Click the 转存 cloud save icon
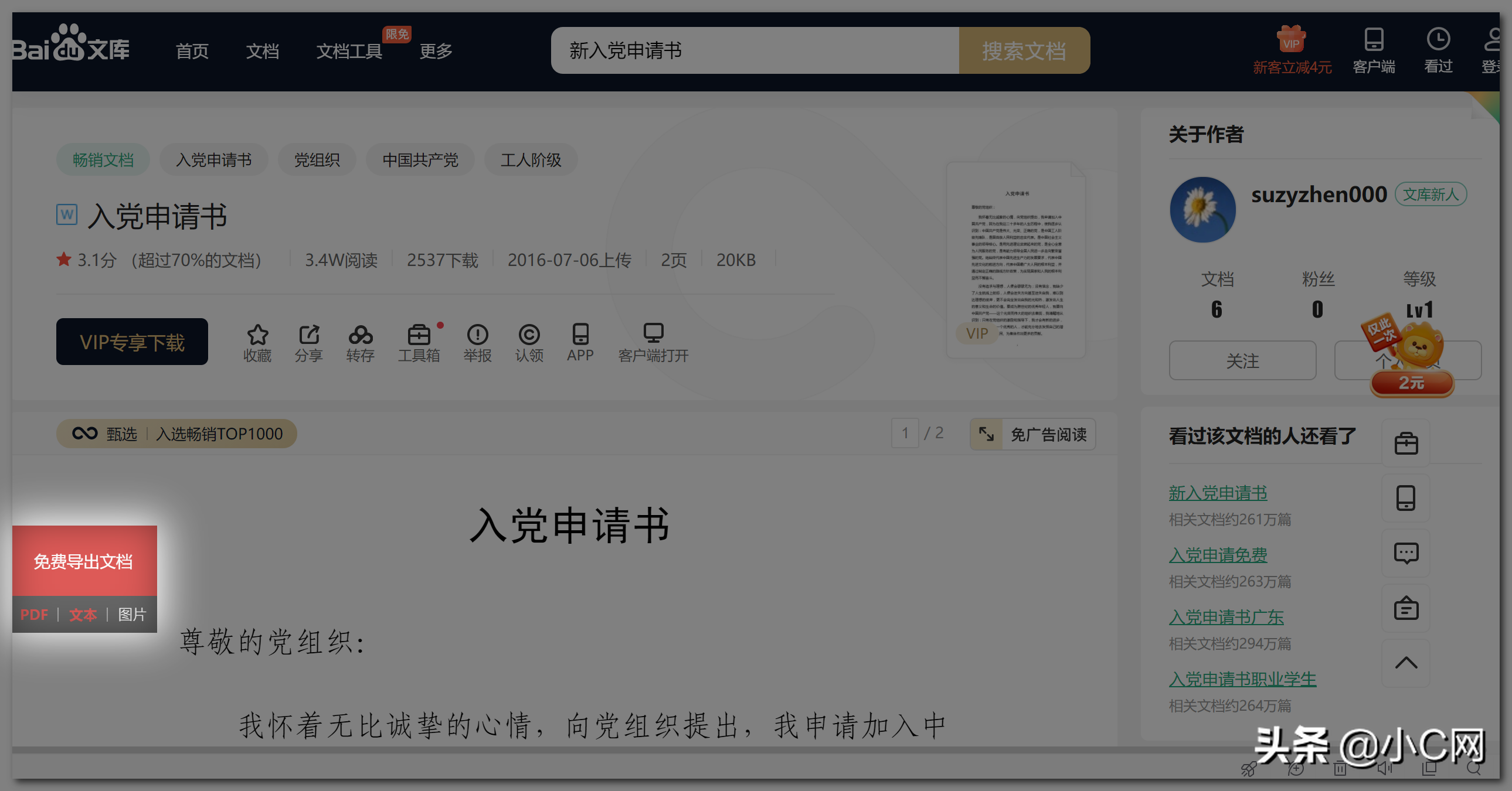 point(360,335)
